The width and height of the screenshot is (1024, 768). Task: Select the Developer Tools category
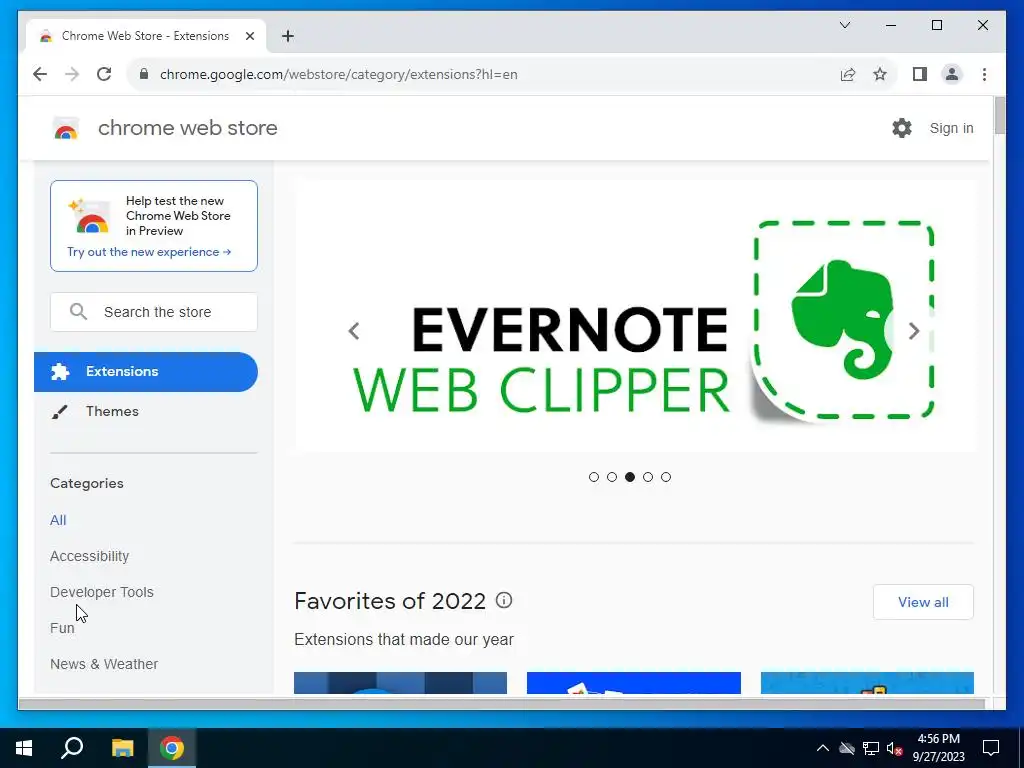coord(102,592)
